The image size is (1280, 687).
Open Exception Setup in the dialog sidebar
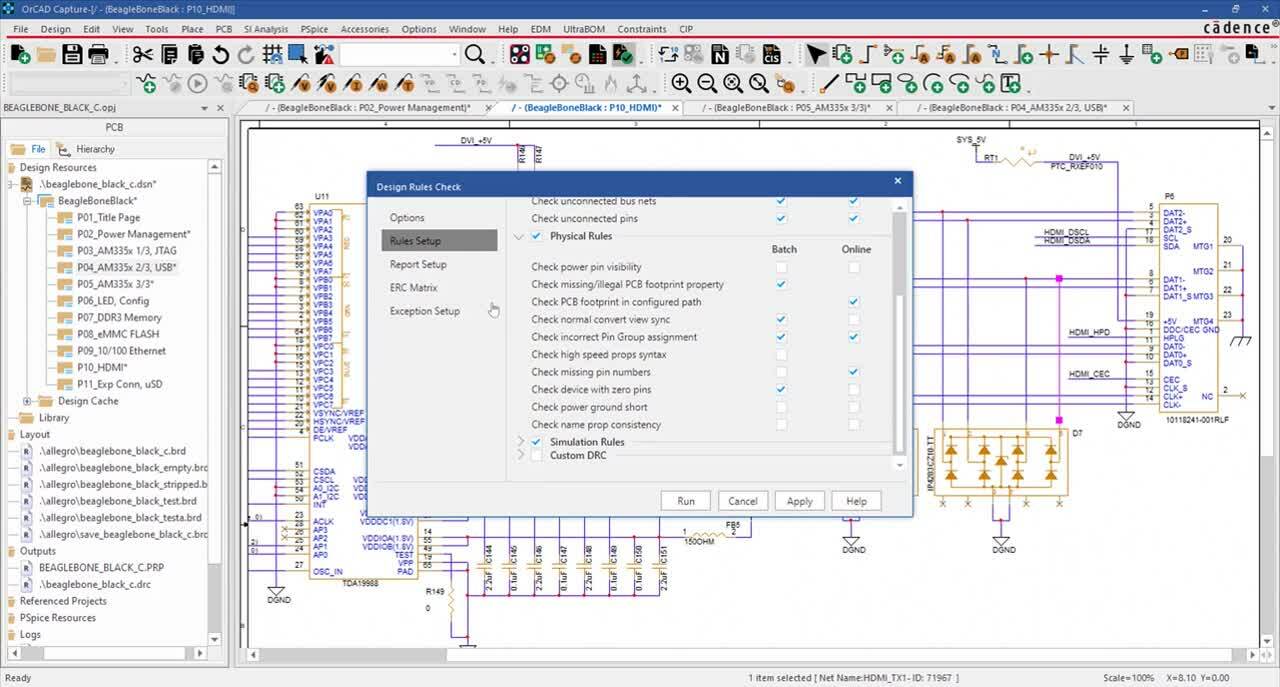[425, 311]
